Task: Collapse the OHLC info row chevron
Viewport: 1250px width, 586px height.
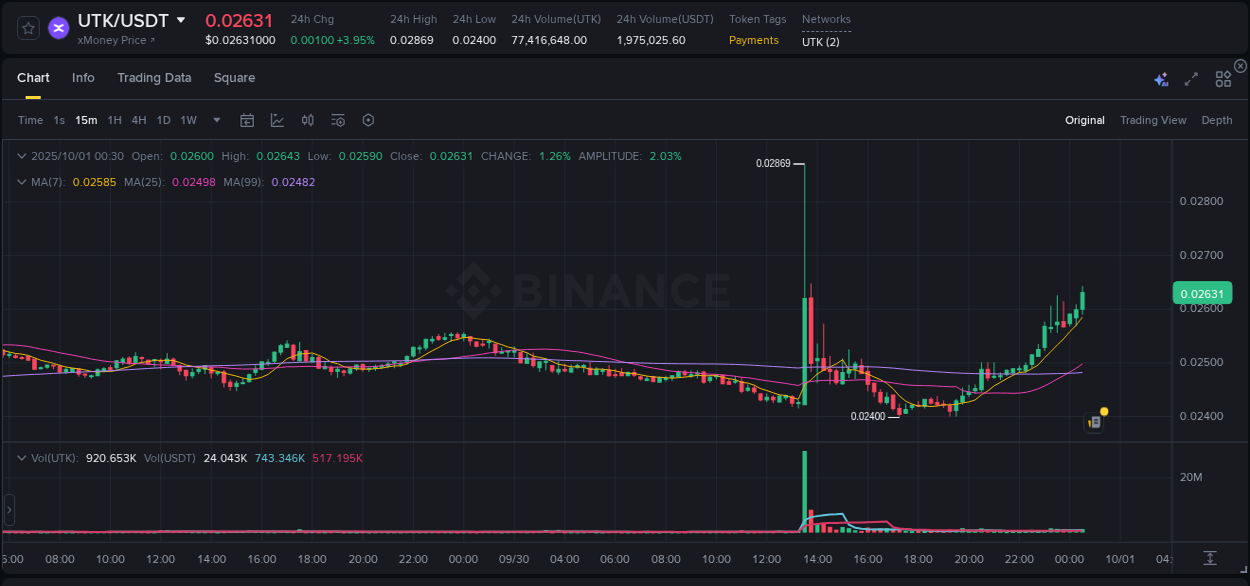Action: tap(22, 156)
